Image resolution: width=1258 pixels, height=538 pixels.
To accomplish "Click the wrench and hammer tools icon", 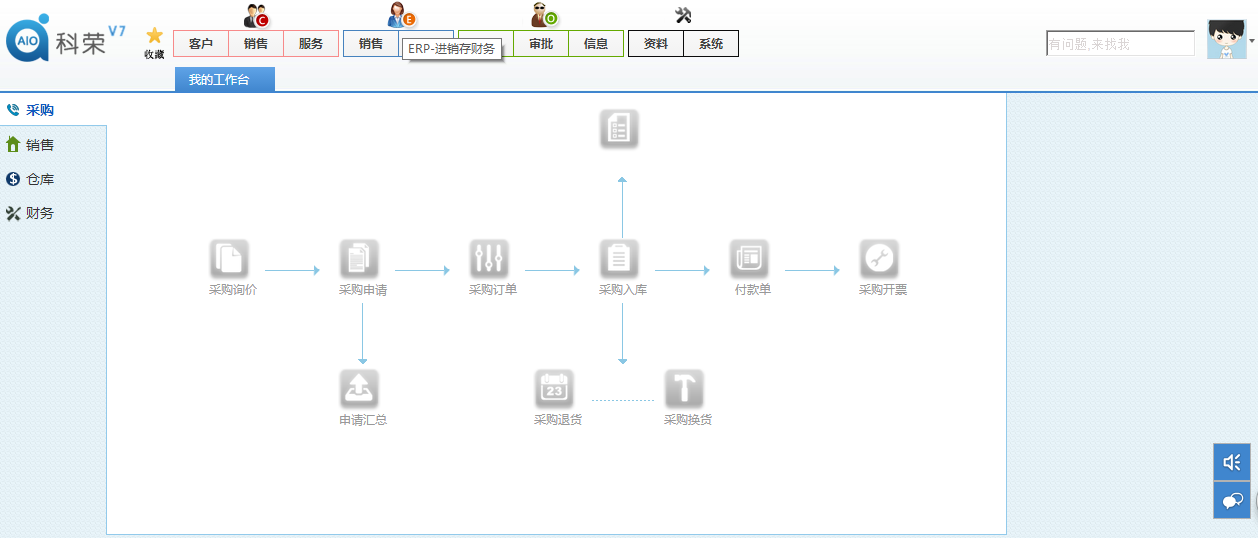I will tap(684, 15).
